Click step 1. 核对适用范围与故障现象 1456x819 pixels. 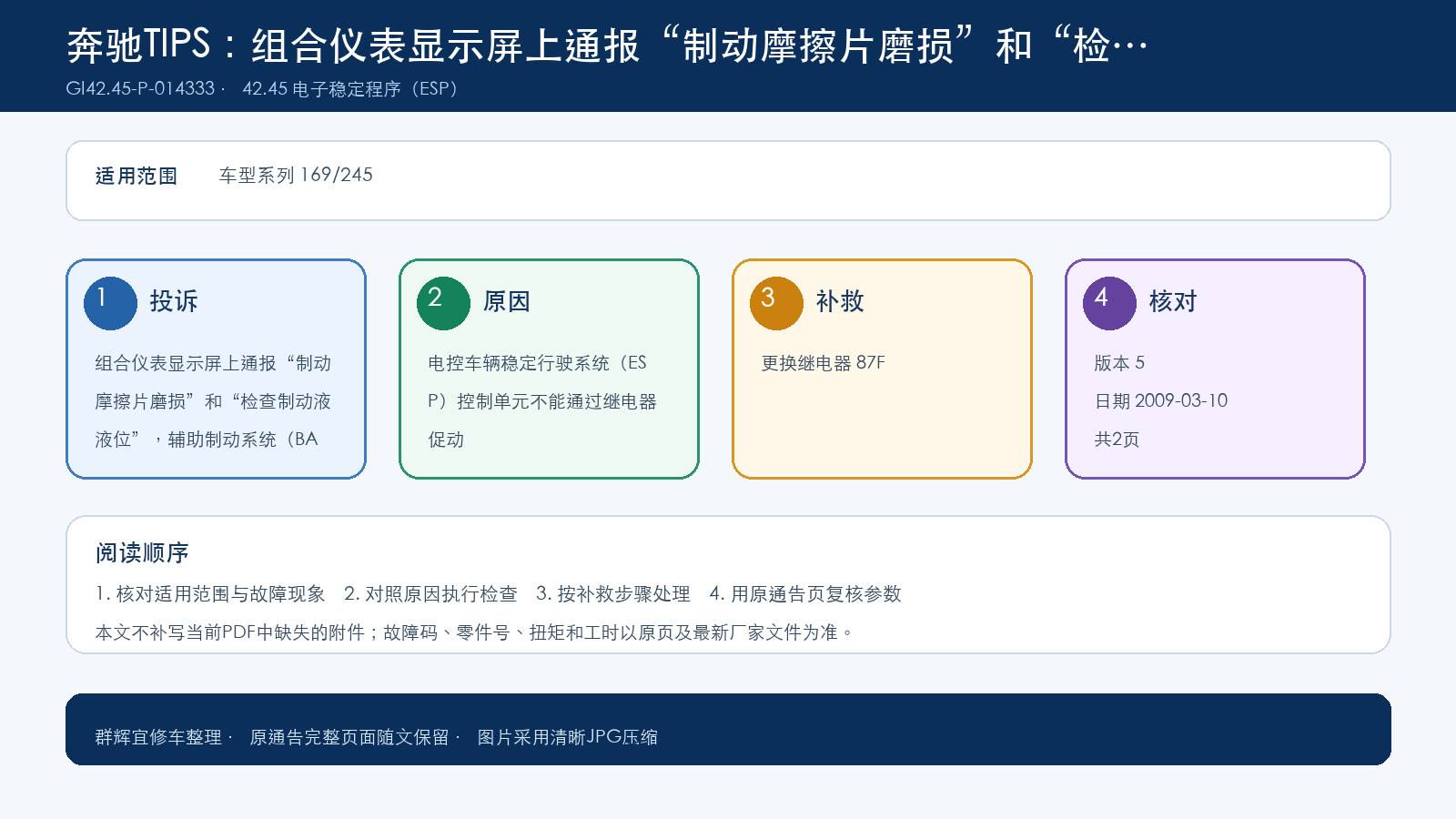210,594
